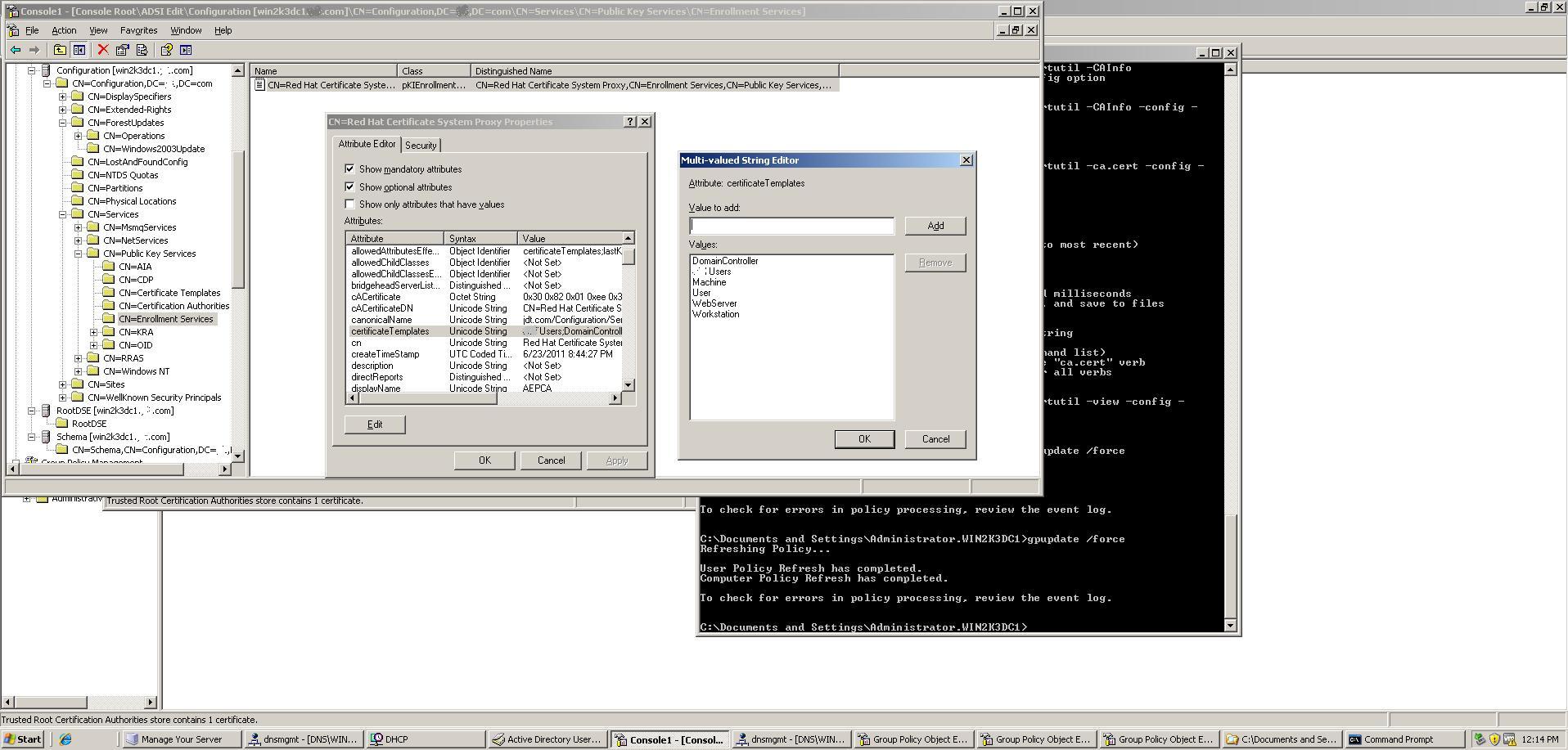Open the Favorites menu
Viewport: 1568px width, 750px height.
click(x=138, y=30)
